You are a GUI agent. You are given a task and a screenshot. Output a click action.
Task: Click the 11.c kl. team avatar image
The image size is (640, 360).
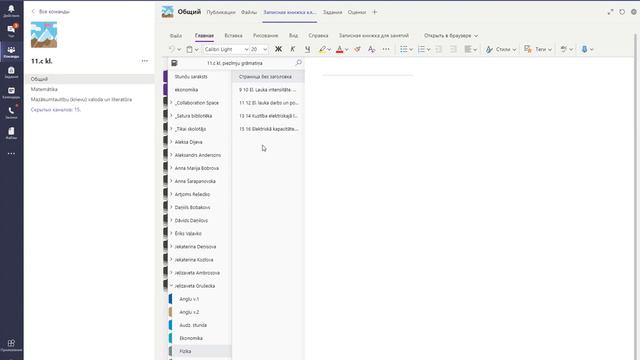click(44, 35)
